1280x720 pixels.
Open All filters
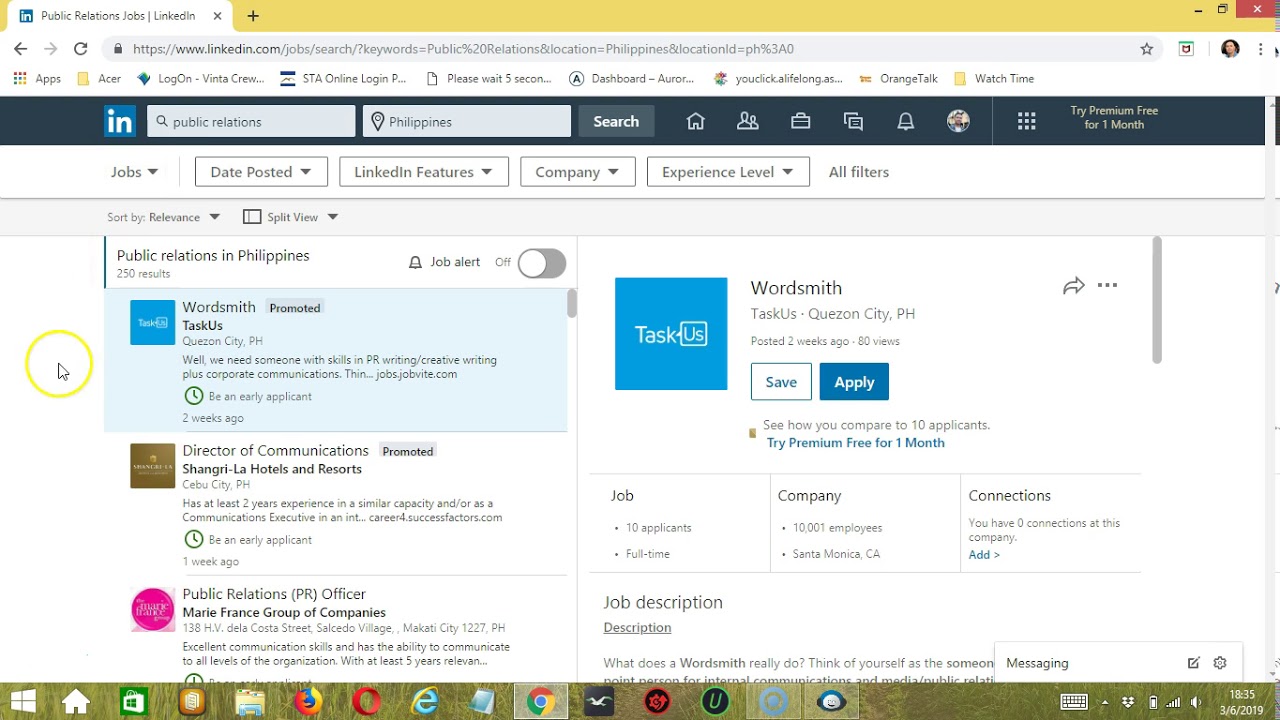coord(859,172)
